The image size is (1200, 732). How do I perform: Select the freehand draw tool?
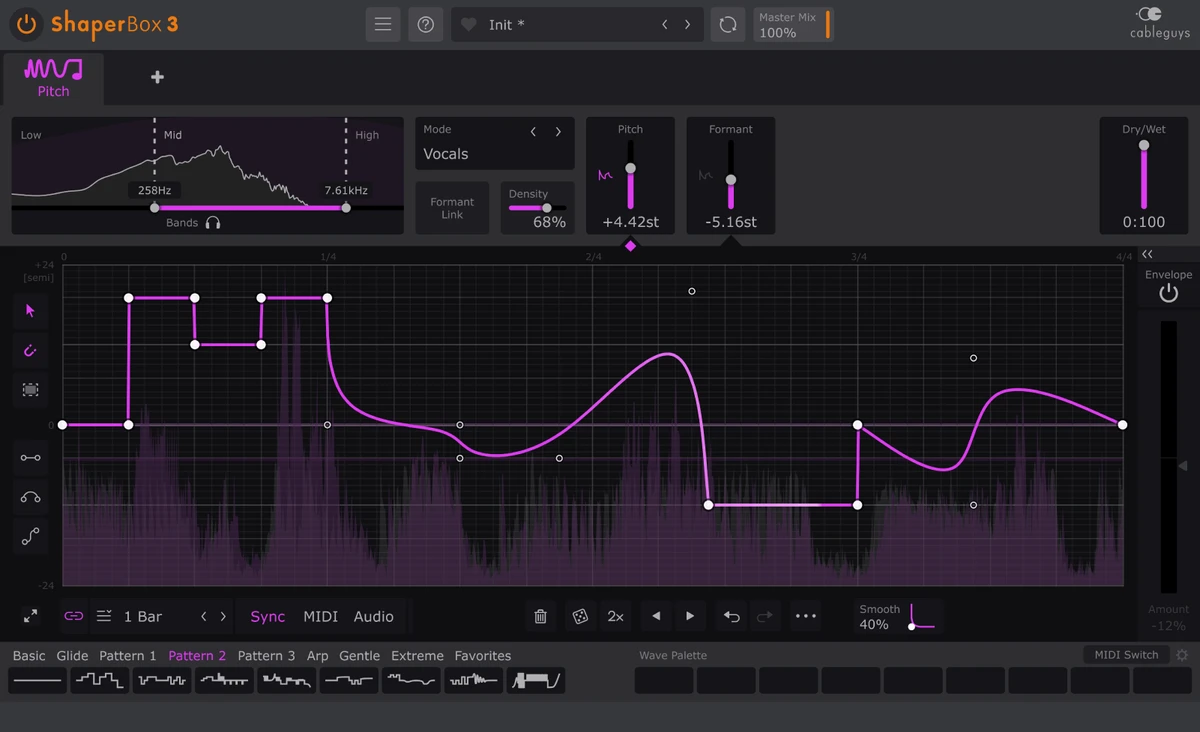point(30,350)
